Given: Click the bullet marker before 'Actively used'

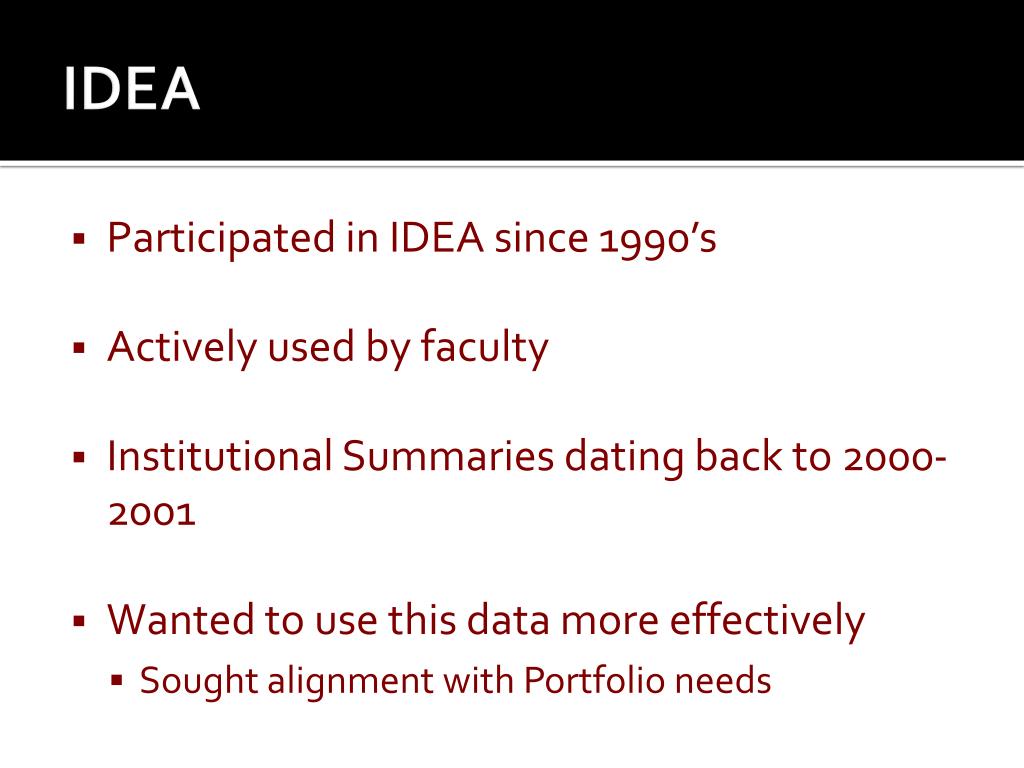Looking at the screenshot, I should pos(80,347).
